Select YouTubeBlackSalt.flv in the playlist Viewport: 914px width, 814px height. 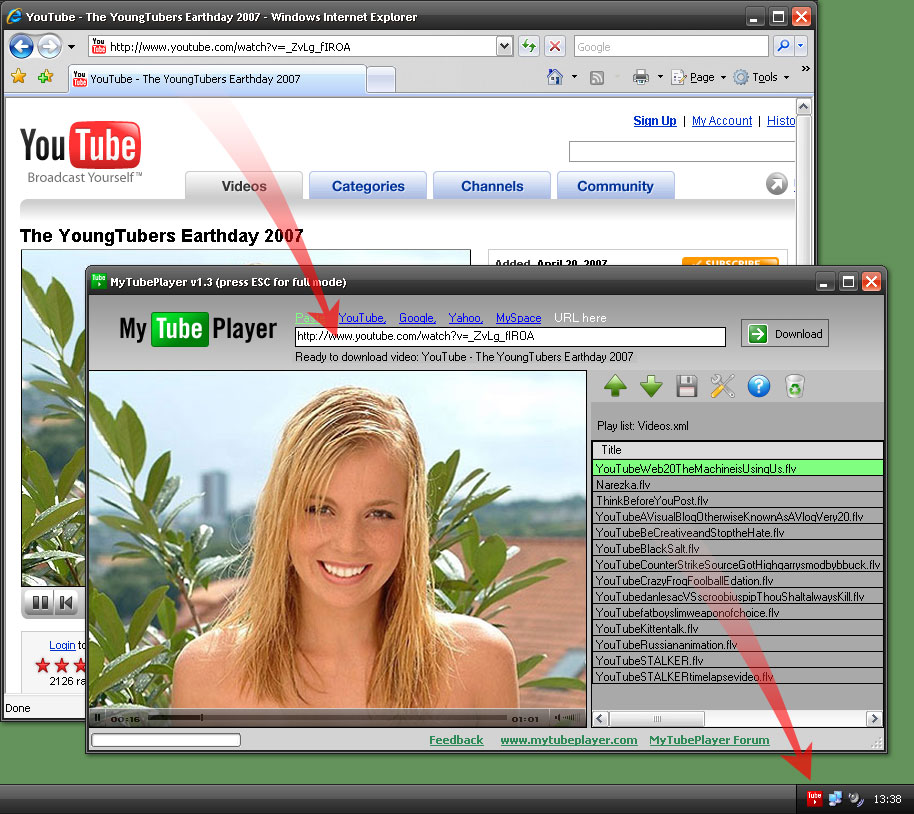click(737, 548)
